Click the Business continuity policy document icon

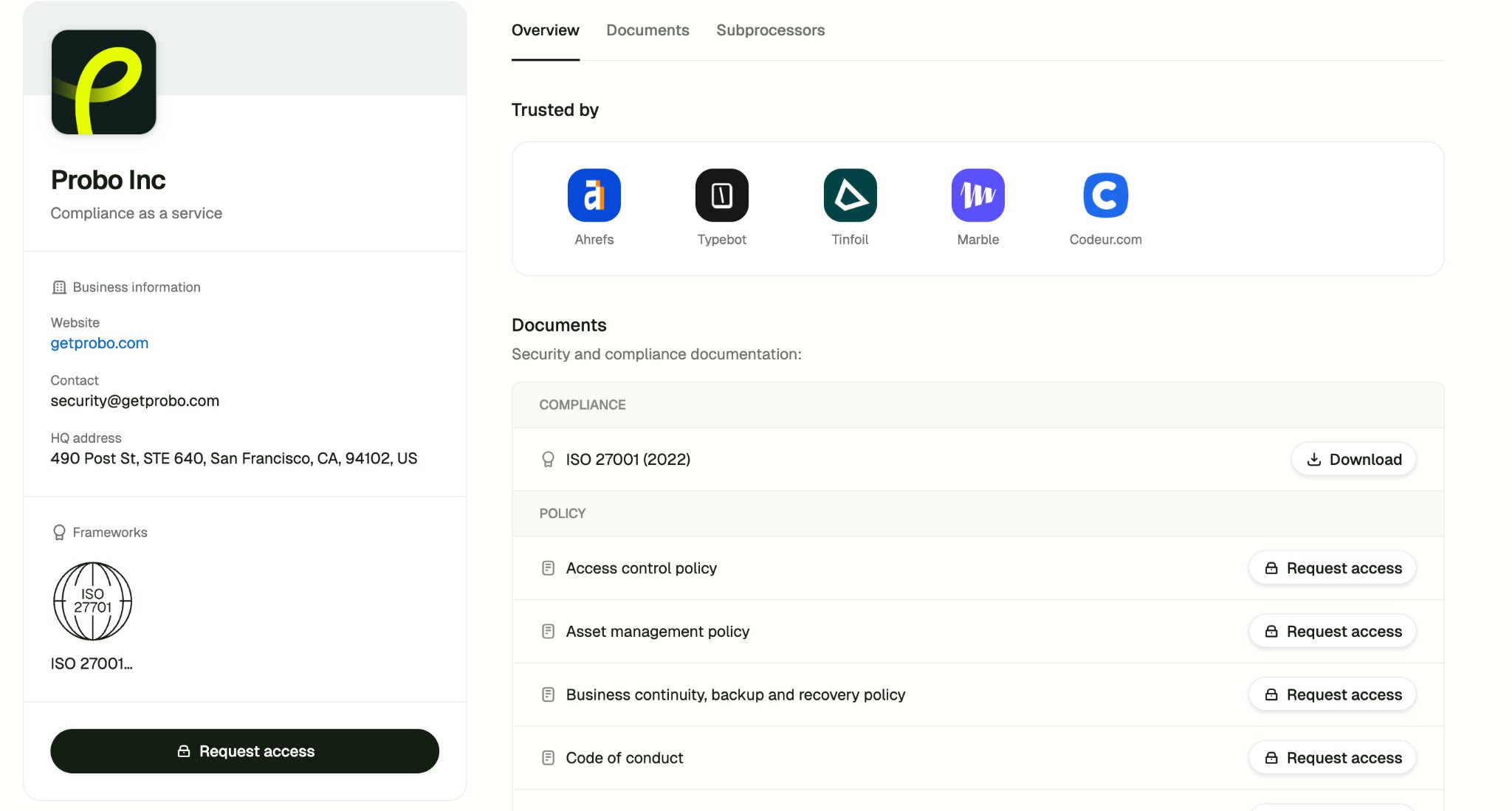pyautogui.click(x=548, y=695)
